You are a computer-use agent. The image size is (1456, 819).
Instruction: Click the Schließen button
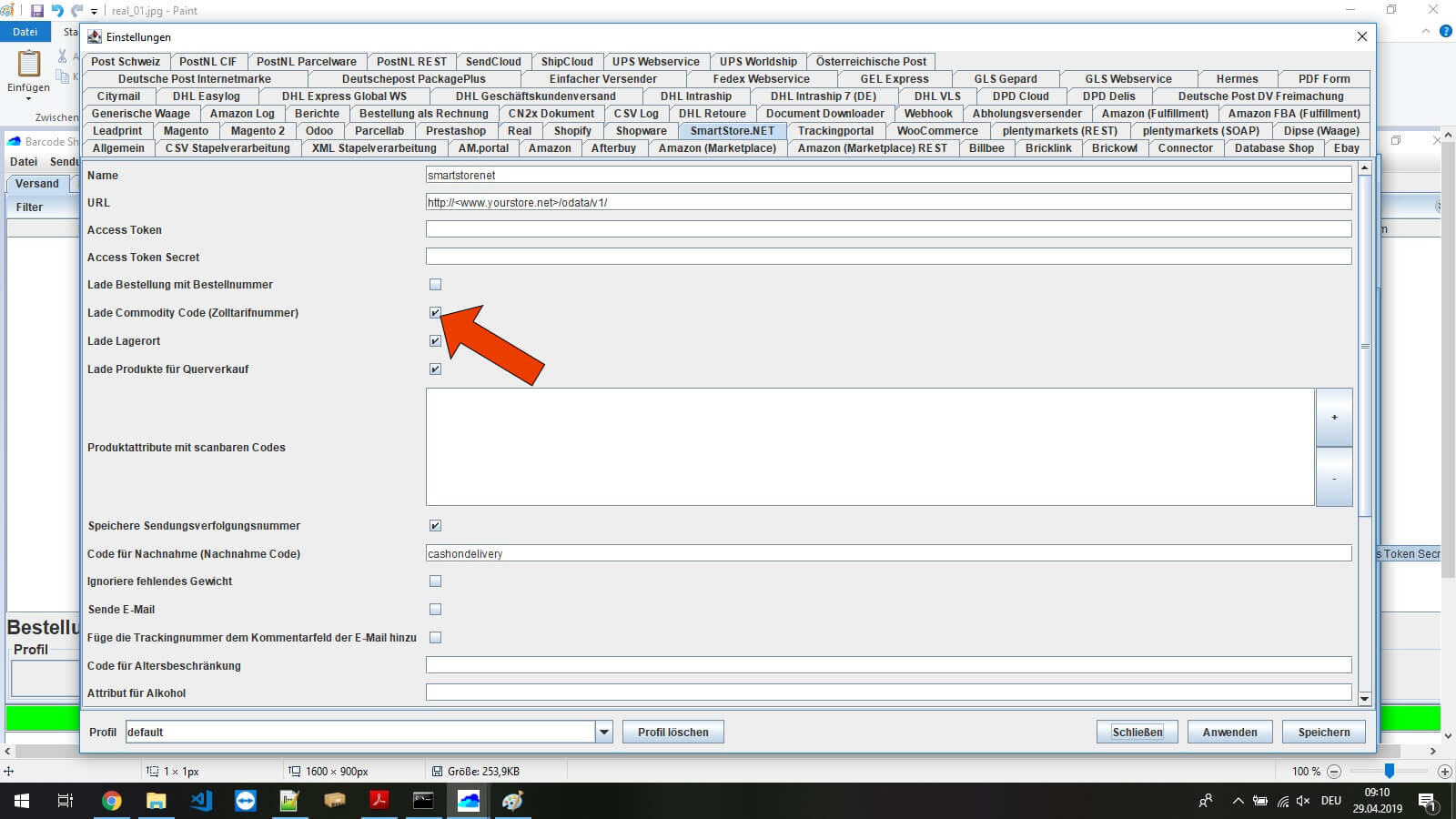[1137, 732]
